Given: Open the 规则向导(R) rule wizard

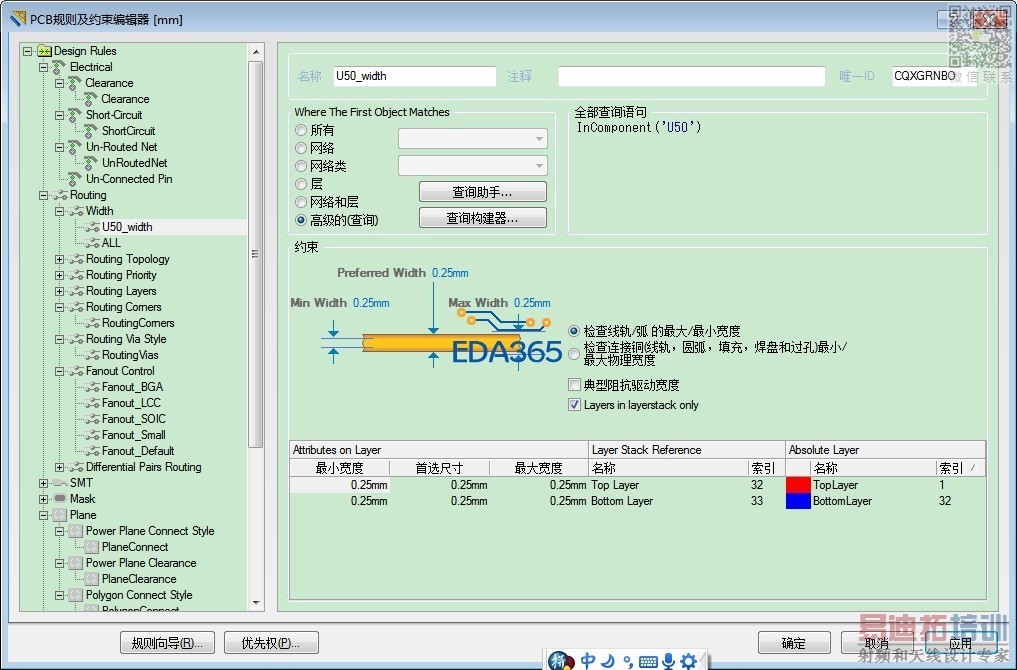Looking at the screenshot, I should pos(167,643).
